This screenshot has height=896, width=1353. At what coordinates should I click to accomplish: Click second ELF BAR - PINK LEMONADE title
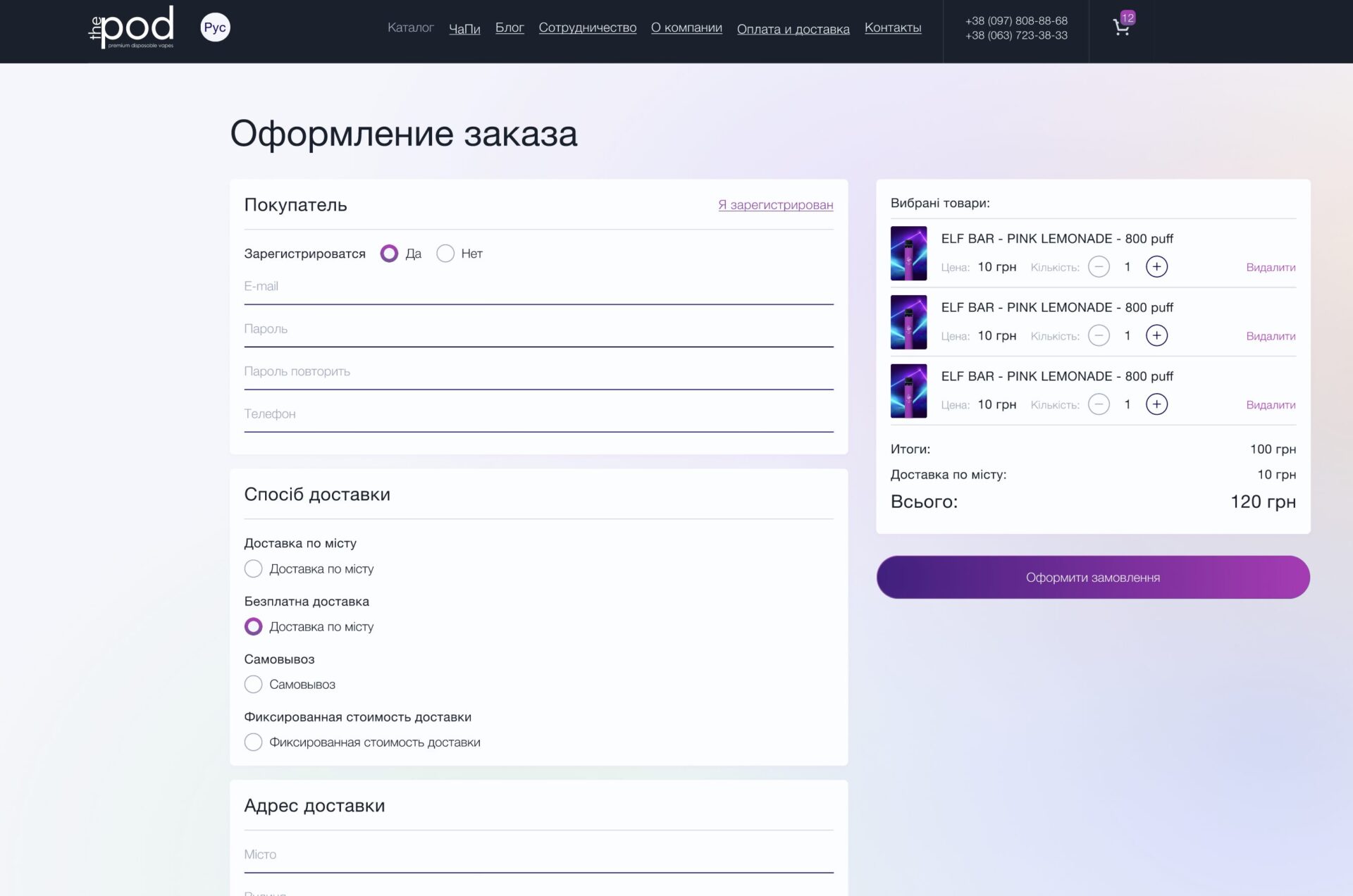pos(1057,308)
